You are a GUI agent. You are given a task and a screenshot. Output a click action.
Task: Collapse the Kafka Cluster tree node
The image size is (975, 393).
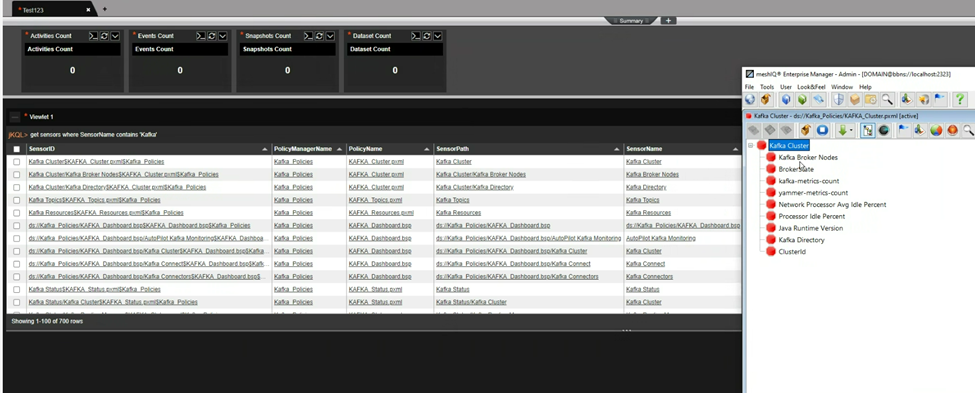coord(751,146)
